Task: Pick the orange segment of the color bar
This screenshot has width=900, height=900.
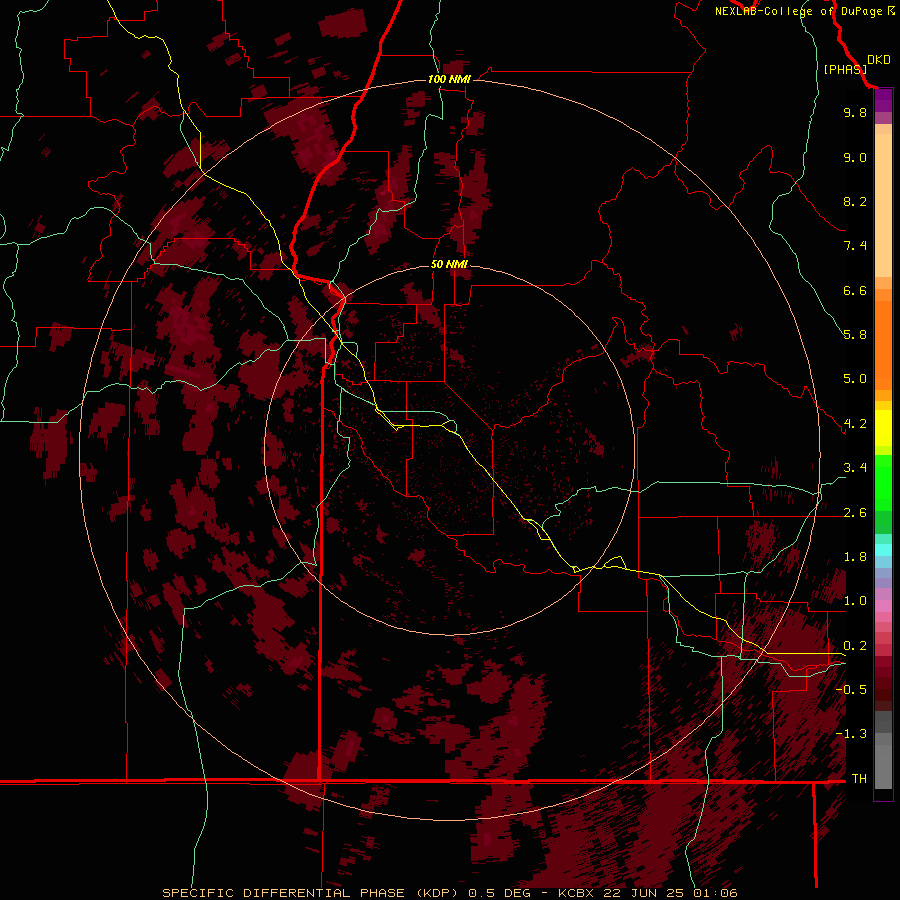Action: 883,345
